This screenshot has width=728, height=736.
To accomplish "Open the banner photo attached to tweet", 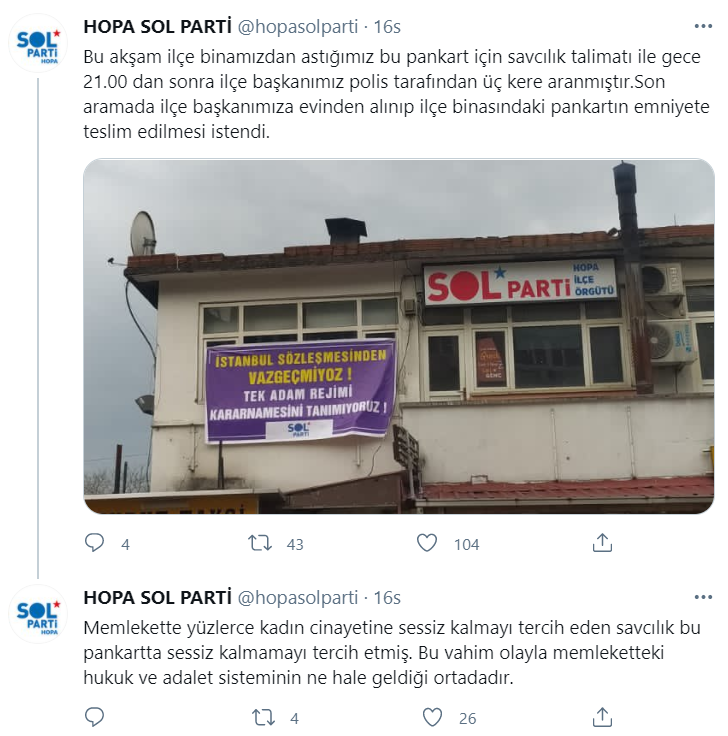I will click(399, 336).
